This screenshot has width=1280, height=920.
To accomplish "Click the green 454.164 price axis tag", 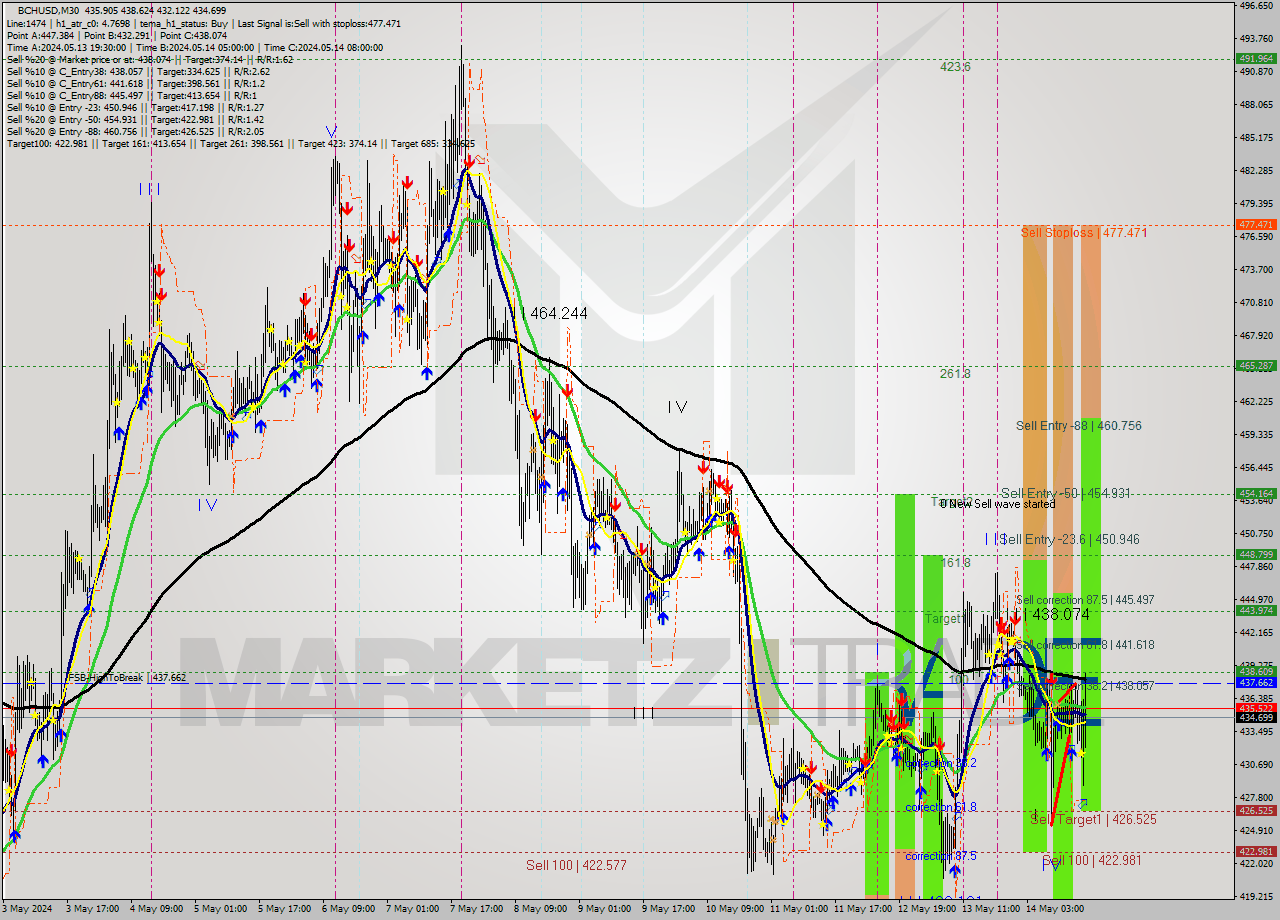I will pos(1256,493).
